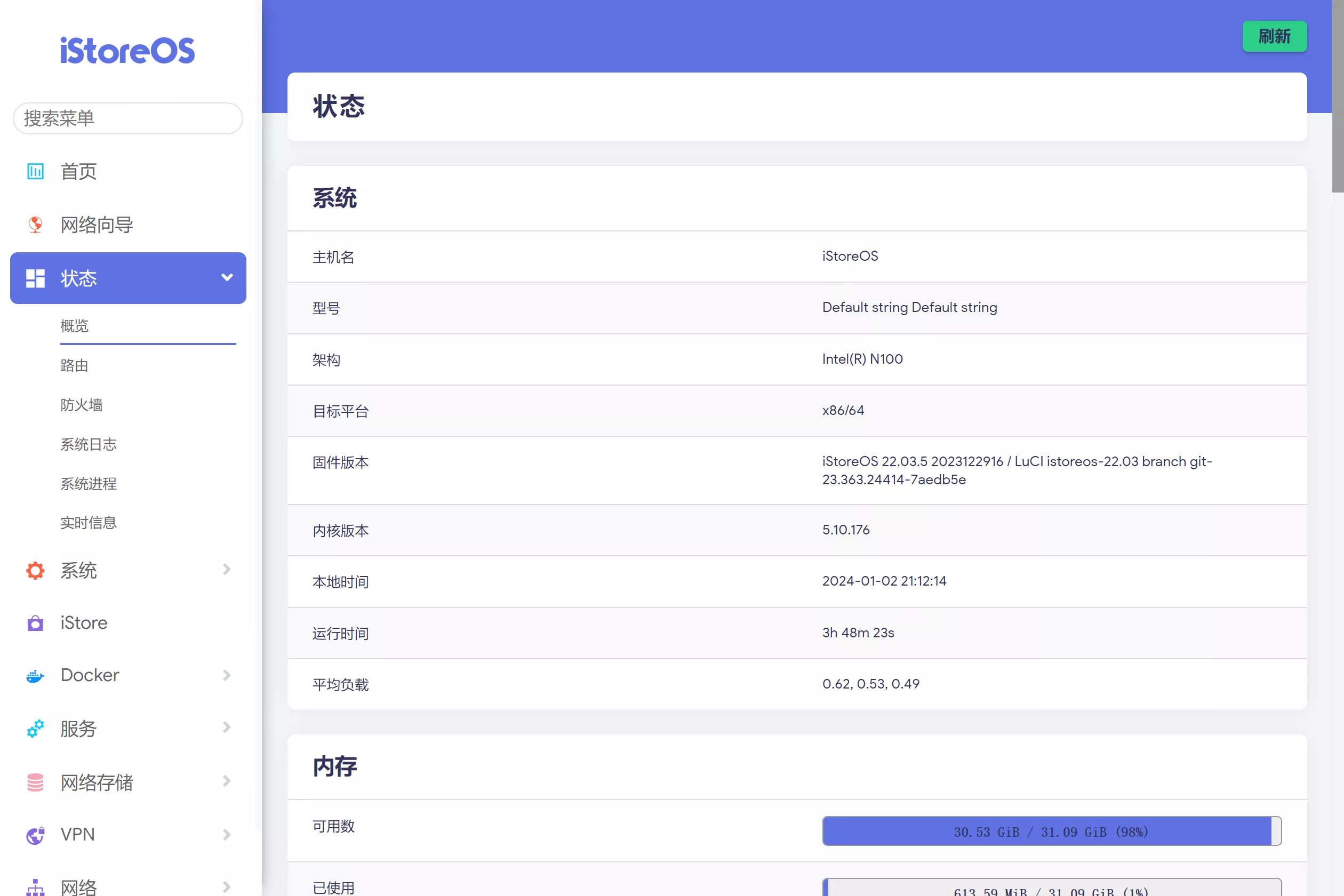Click the 网络存储 database icon
The width and height of the screenshot is (1344, 896).
click(x=35, y=782)
